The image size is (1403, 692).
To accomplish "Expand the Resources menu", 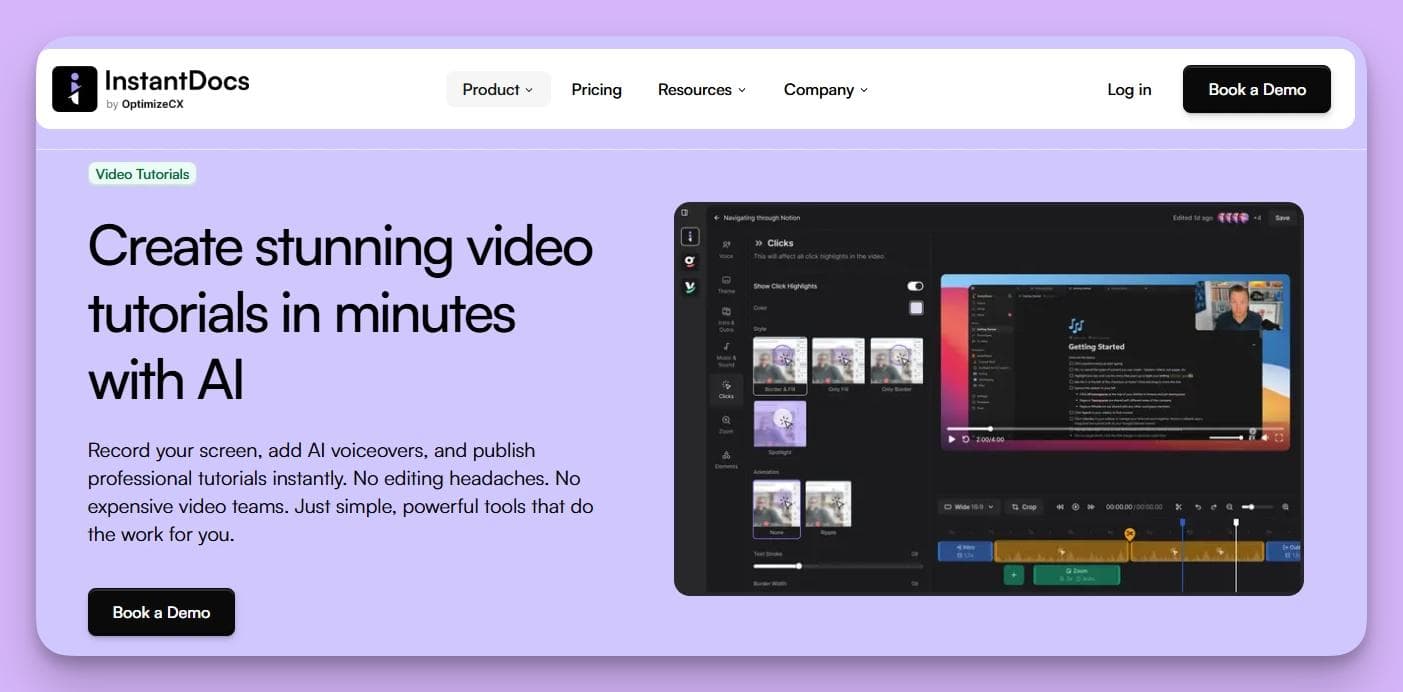I will click(x=701, y=89).
